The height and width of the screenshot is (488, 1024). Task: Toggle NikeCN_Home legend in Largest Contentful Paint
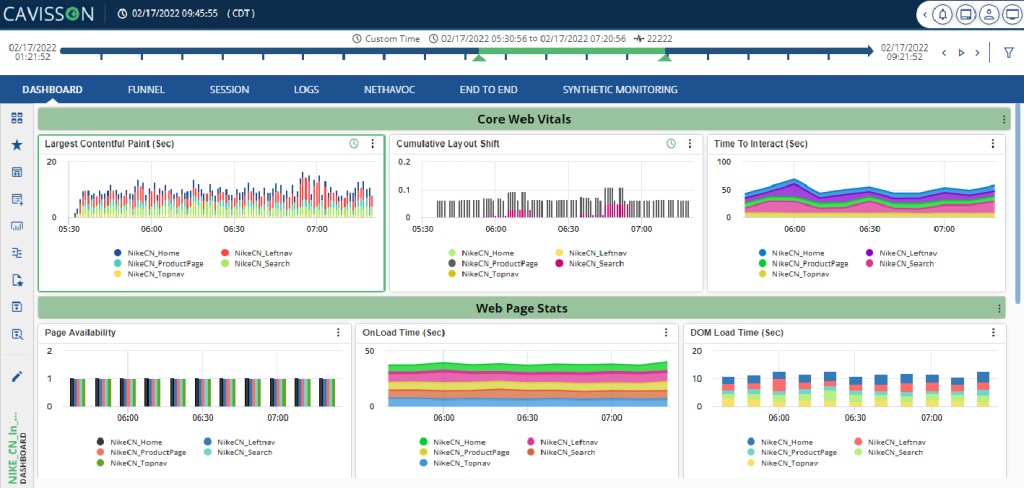click(146, 252)
